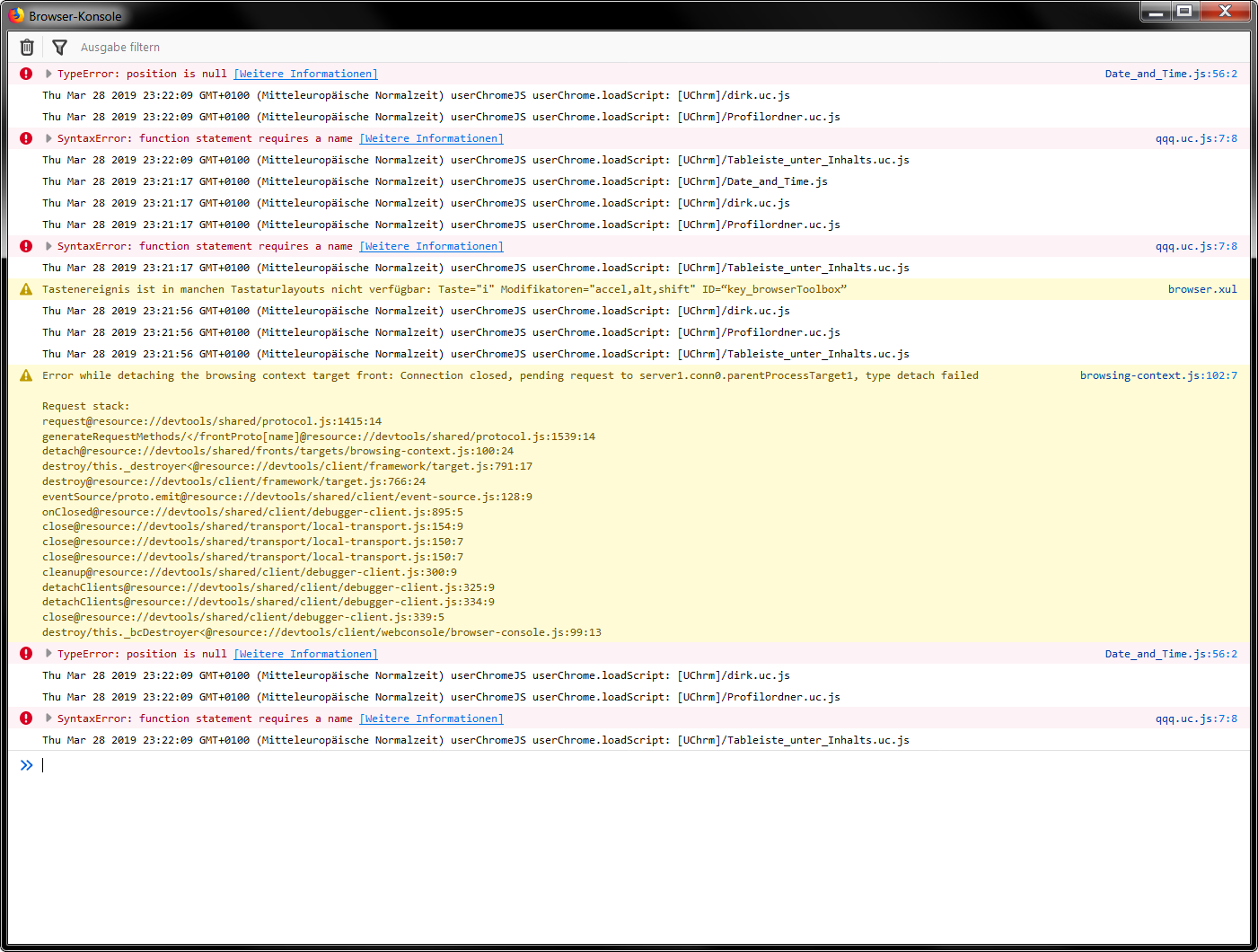This screenshot has width=1258, height=952.
Task: Click the 'cleanup@resource' stack trace line
Action: tap(250, 572)
